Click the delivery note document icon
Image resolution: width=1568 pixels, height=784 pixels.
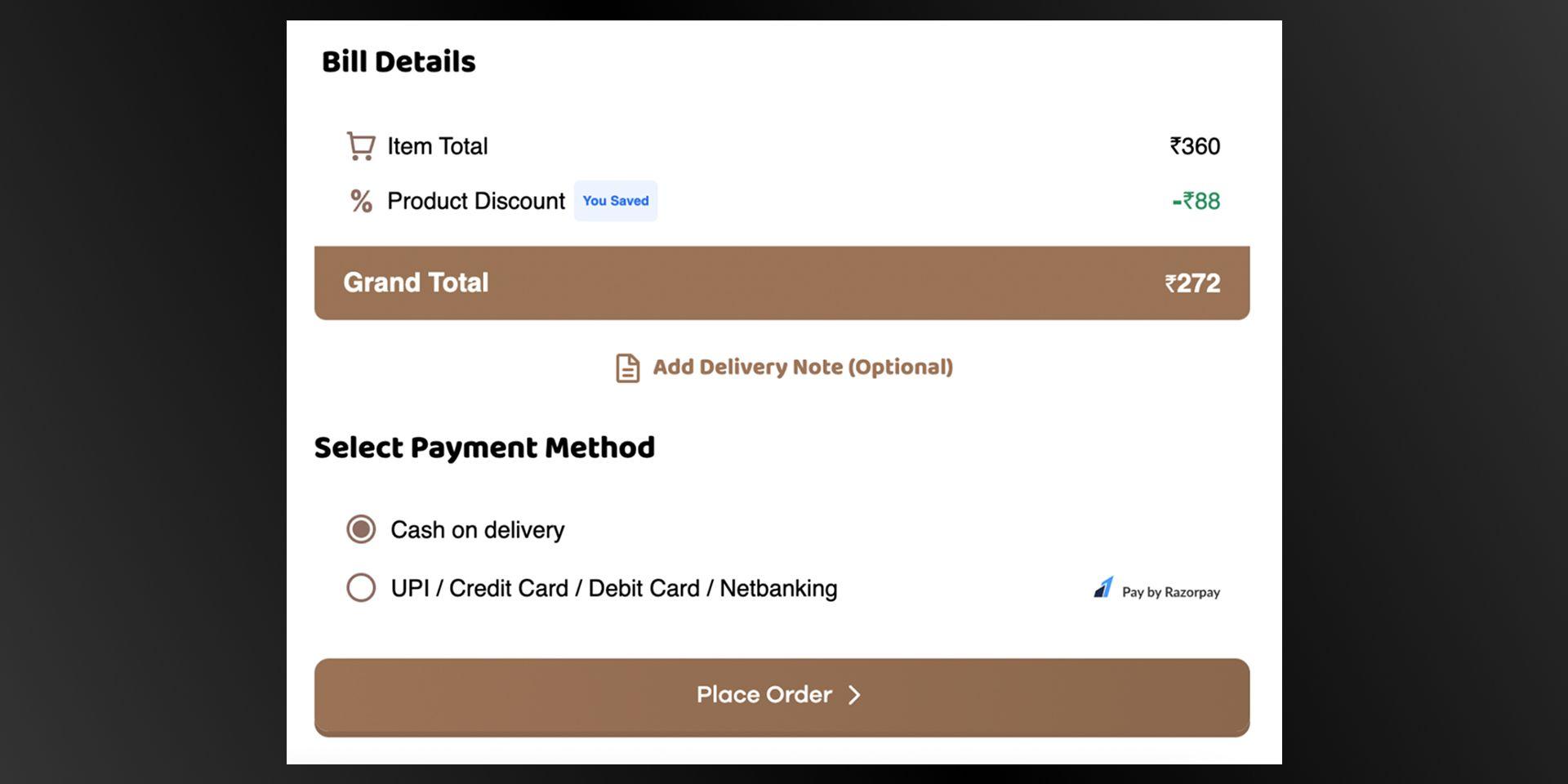627,367
